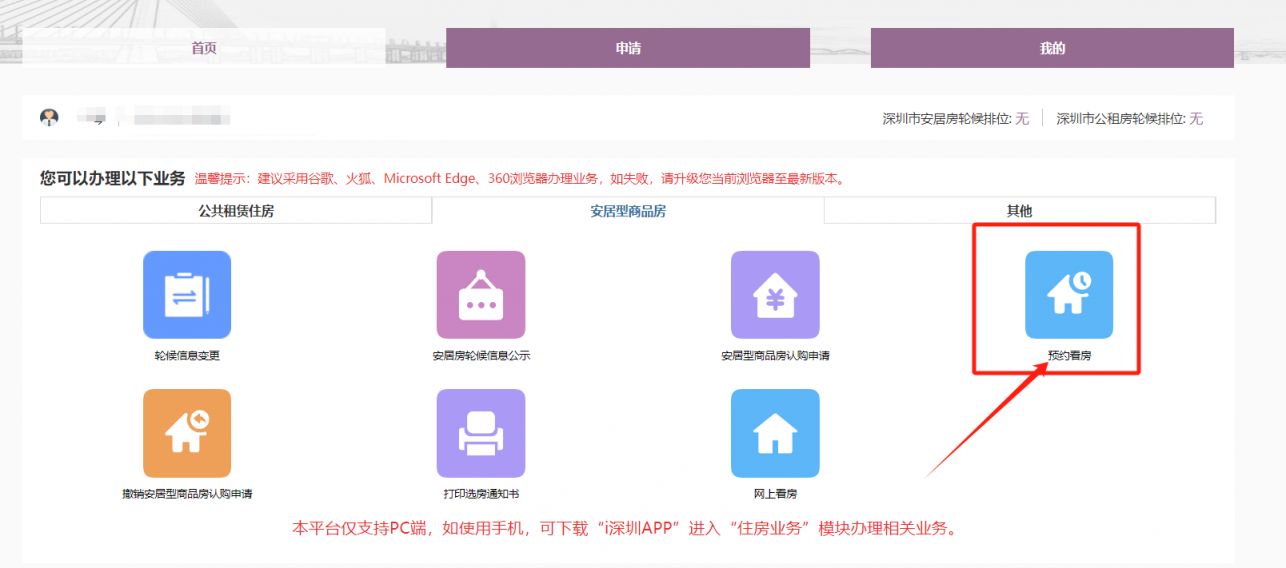1286x568 pixels.
Task: Click the 安居房轮候信息公示 label
Action: 481,356
